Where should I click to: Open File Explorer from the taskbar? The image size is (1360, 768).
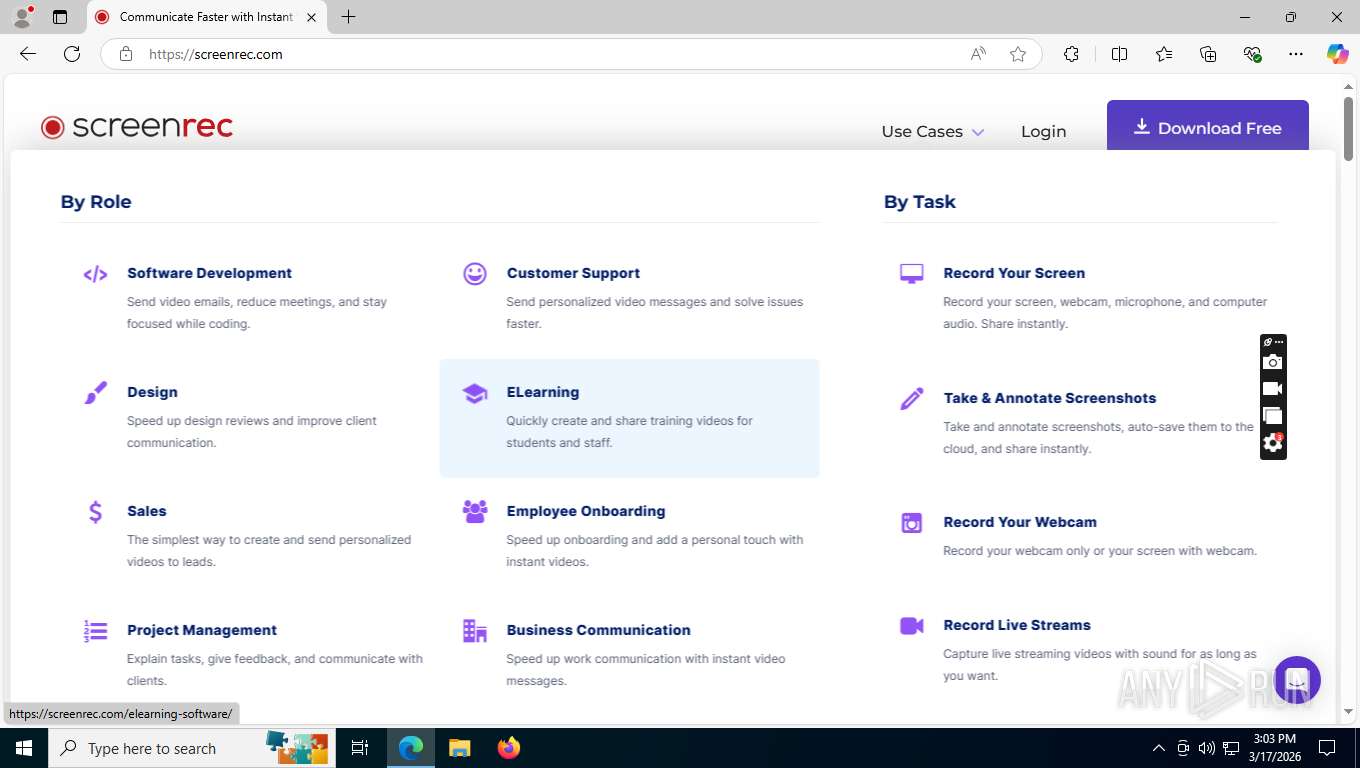coord(459,748)
